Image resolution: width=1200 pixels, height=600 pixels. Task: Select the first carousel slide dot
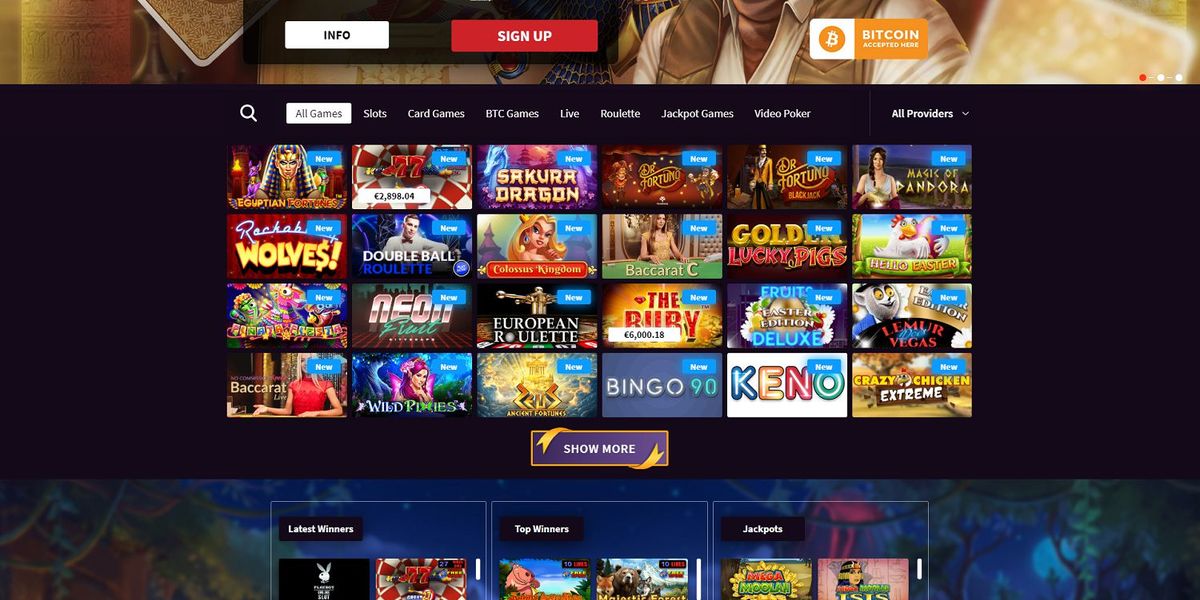[x=1143, y=77]
